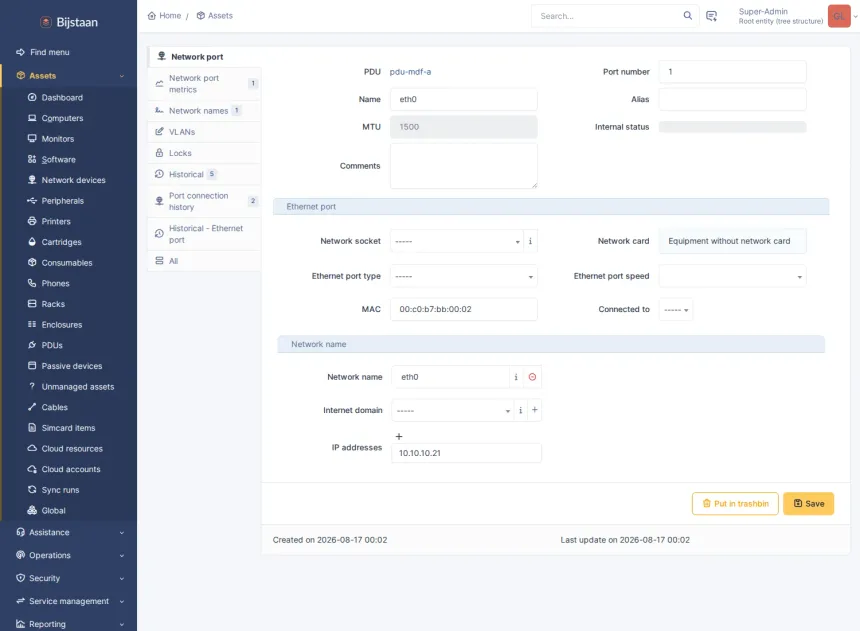Go to Home breadcrumb

[165, 16]
